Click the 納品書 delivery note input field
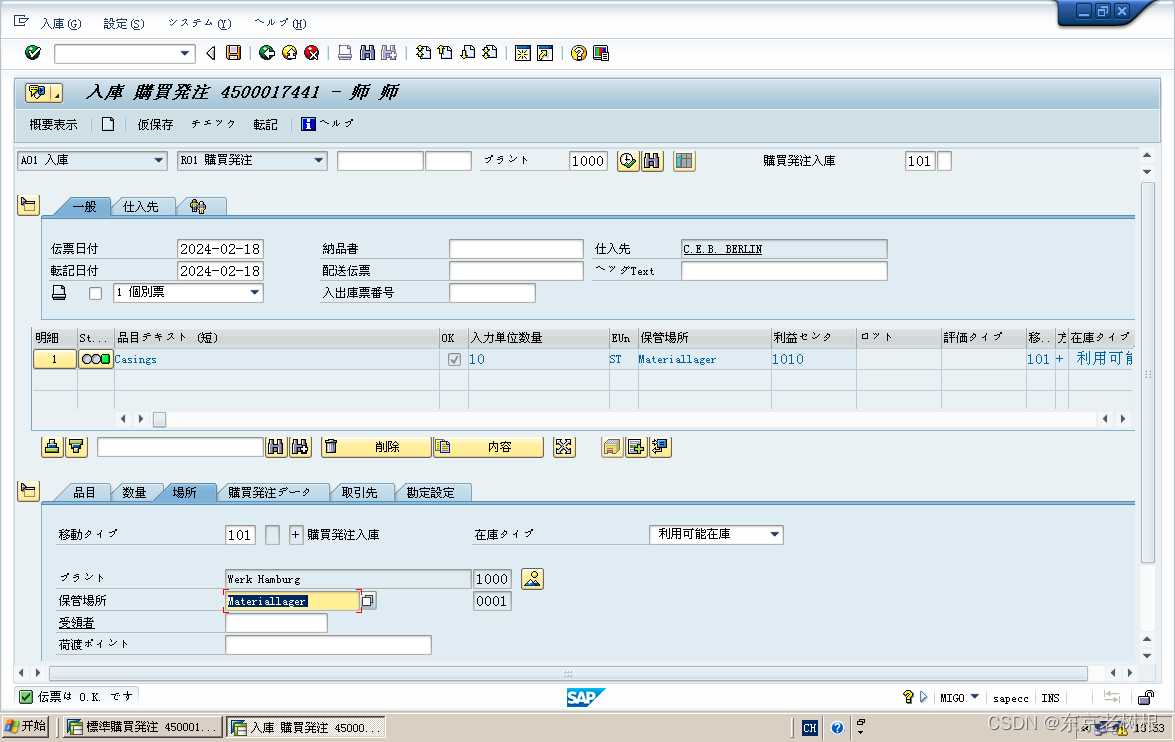The image size is (1175, 742). [516, 249]
